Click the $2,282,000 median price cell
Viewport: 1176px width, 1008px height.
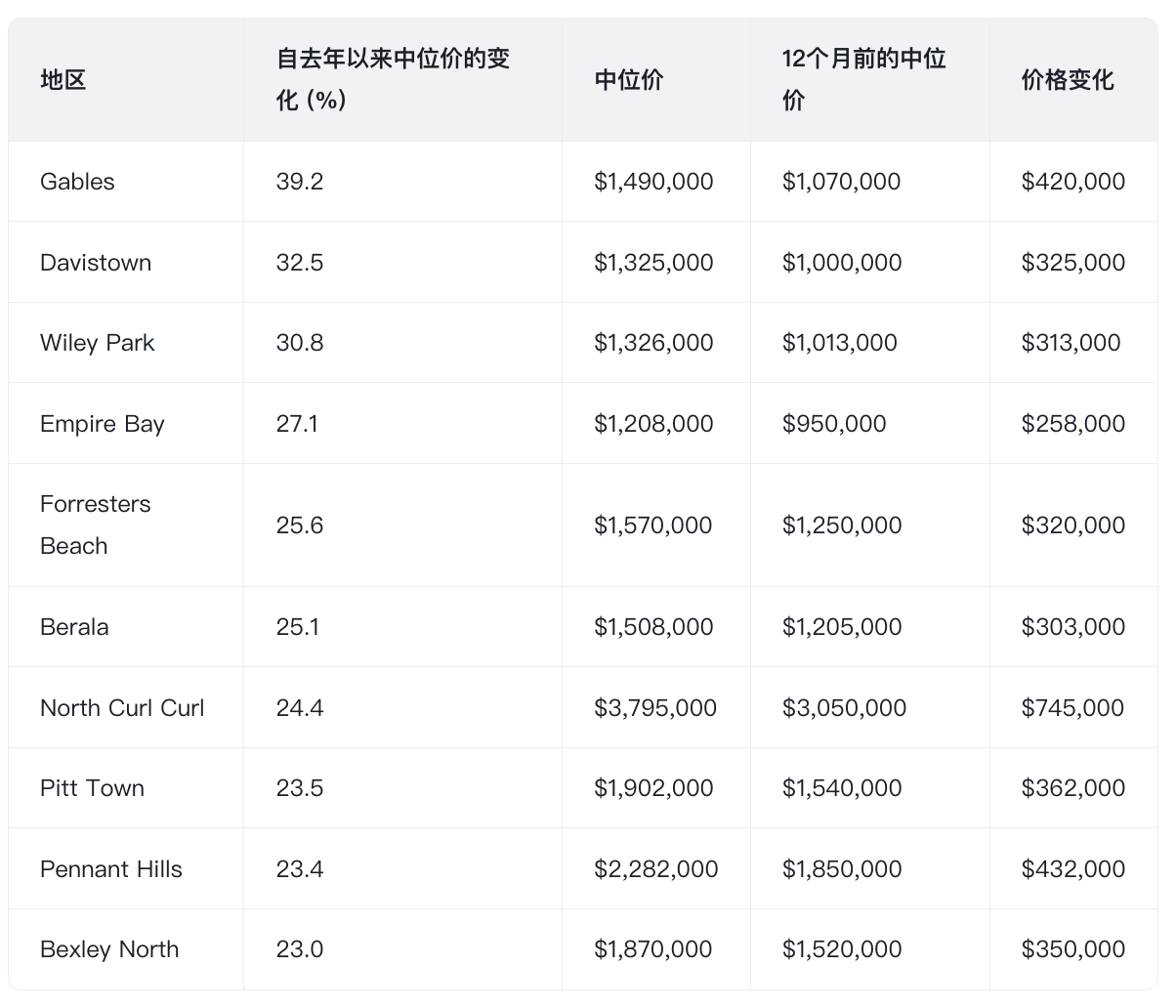pyautogui.click(x=655, y=869)
